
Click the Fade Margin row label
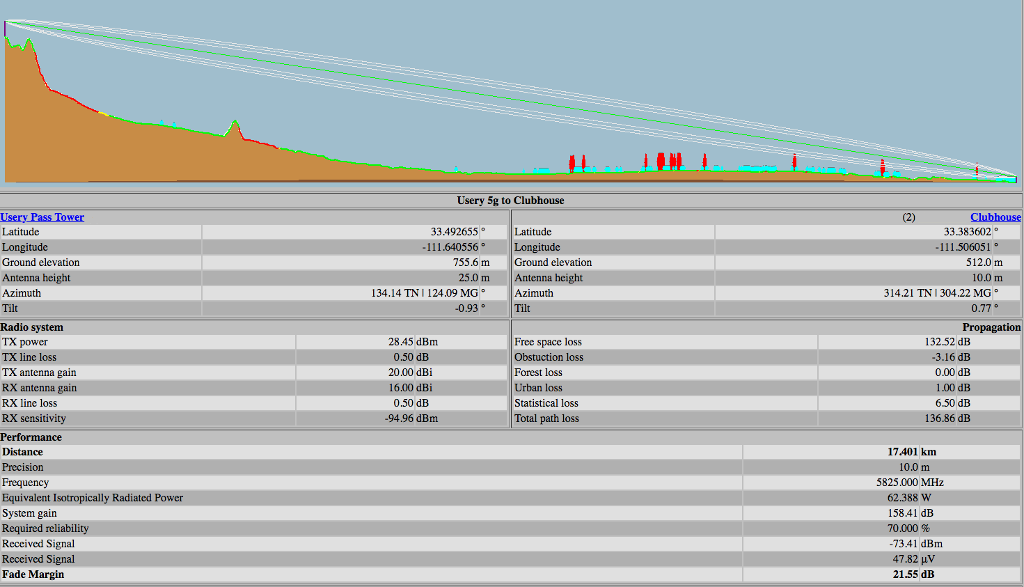click(x=33, y=575)
